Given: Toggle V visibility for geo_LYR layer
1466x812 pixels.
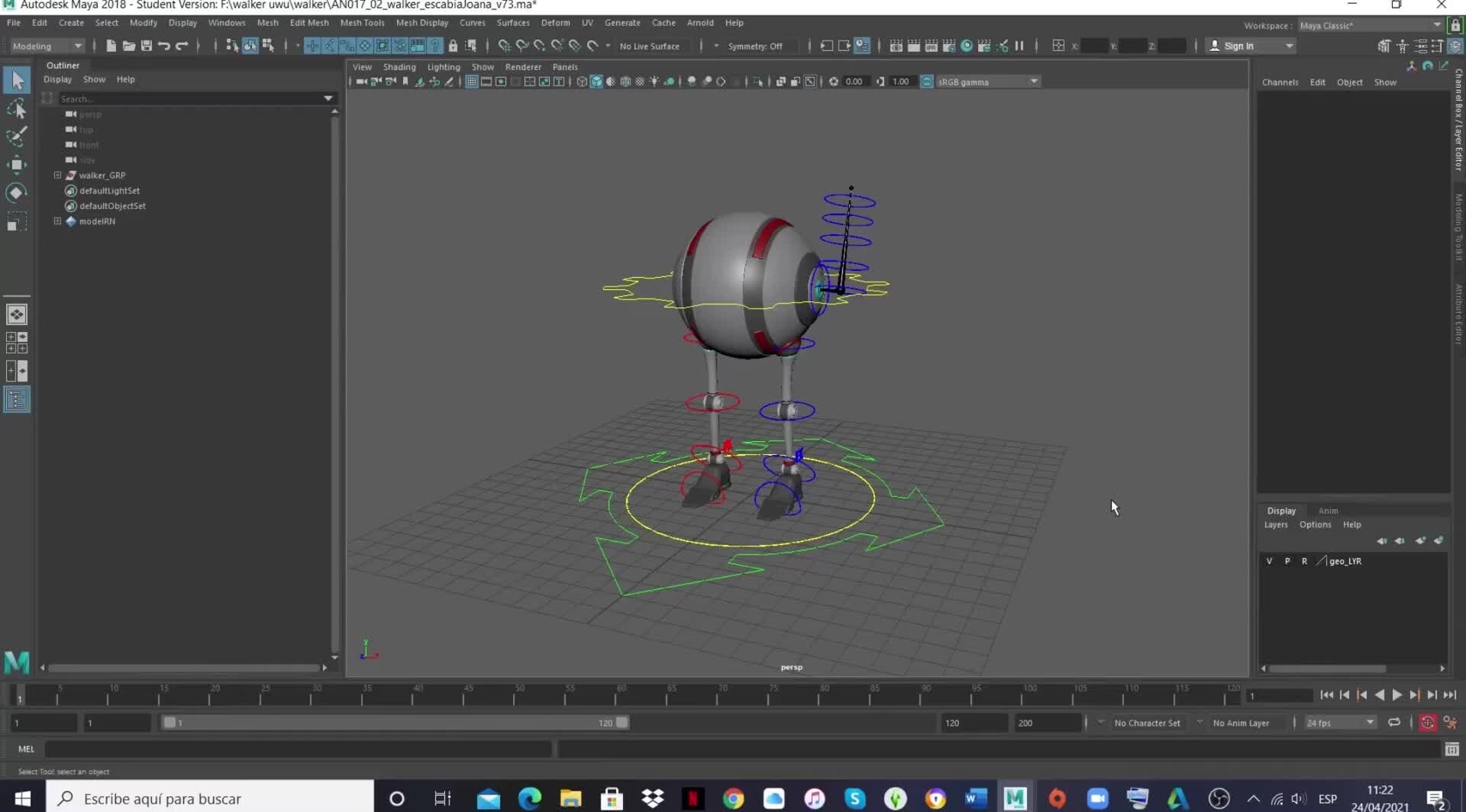Looking at the screenshot, I should 1269,561.
